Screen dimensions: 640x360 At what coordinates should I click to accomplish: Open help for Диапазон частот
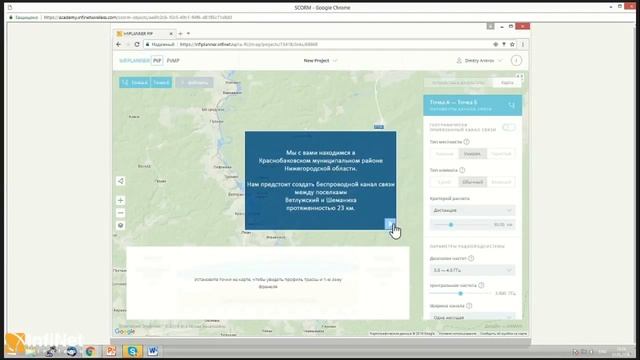471,258
